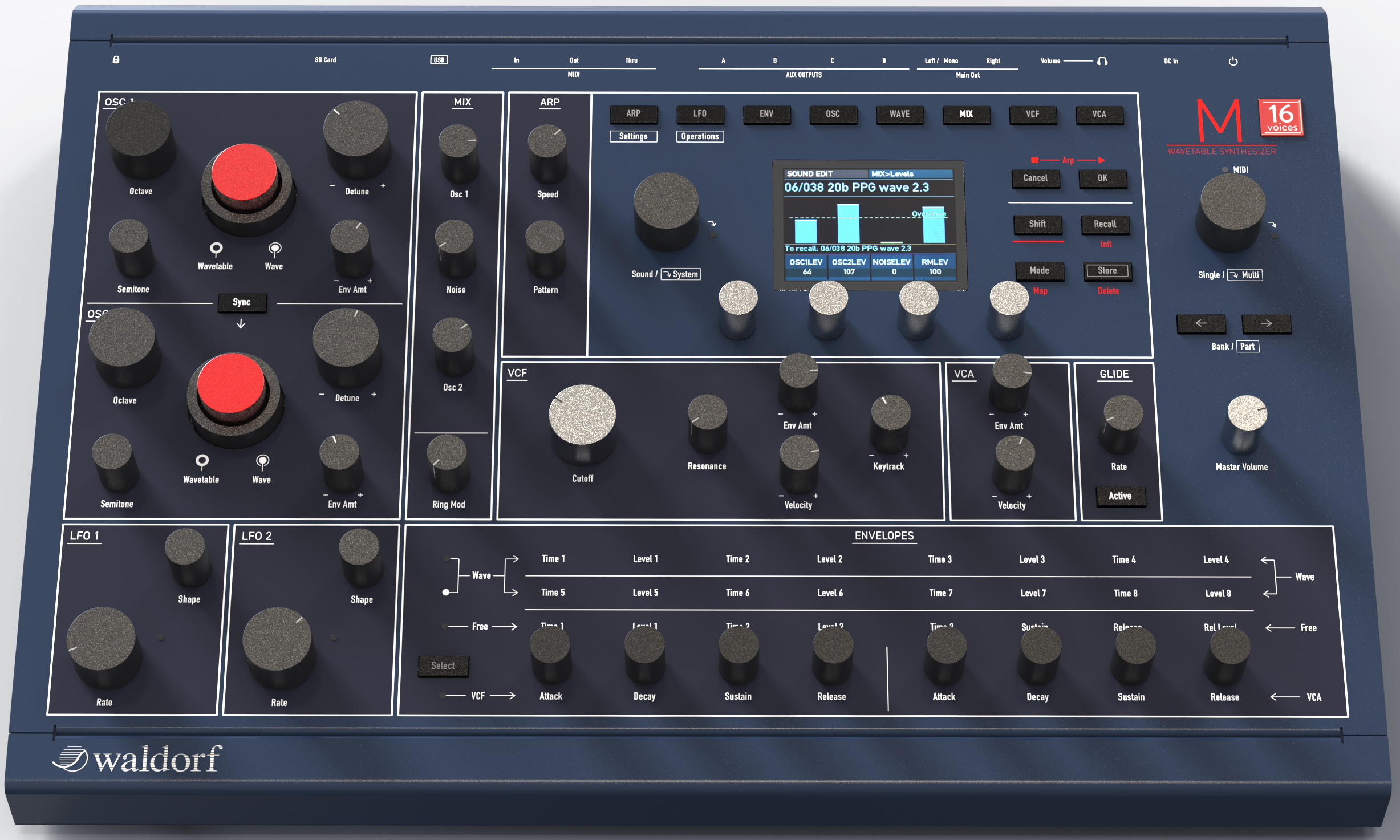Open the VCF display page

(x=1032, y=114)
